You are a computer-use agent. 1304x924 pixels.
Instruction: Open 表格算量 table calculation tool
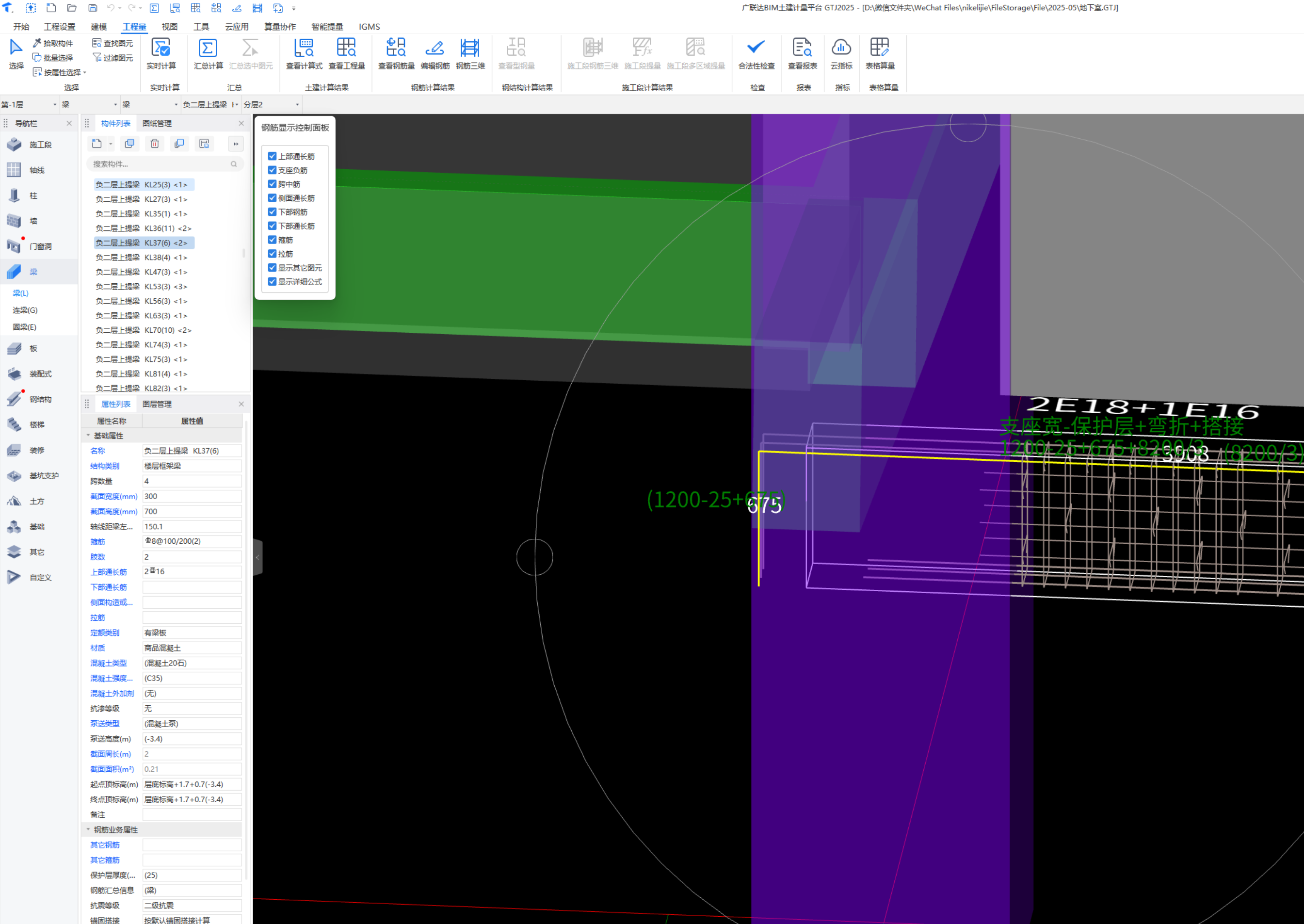click(x=880, y=53)
